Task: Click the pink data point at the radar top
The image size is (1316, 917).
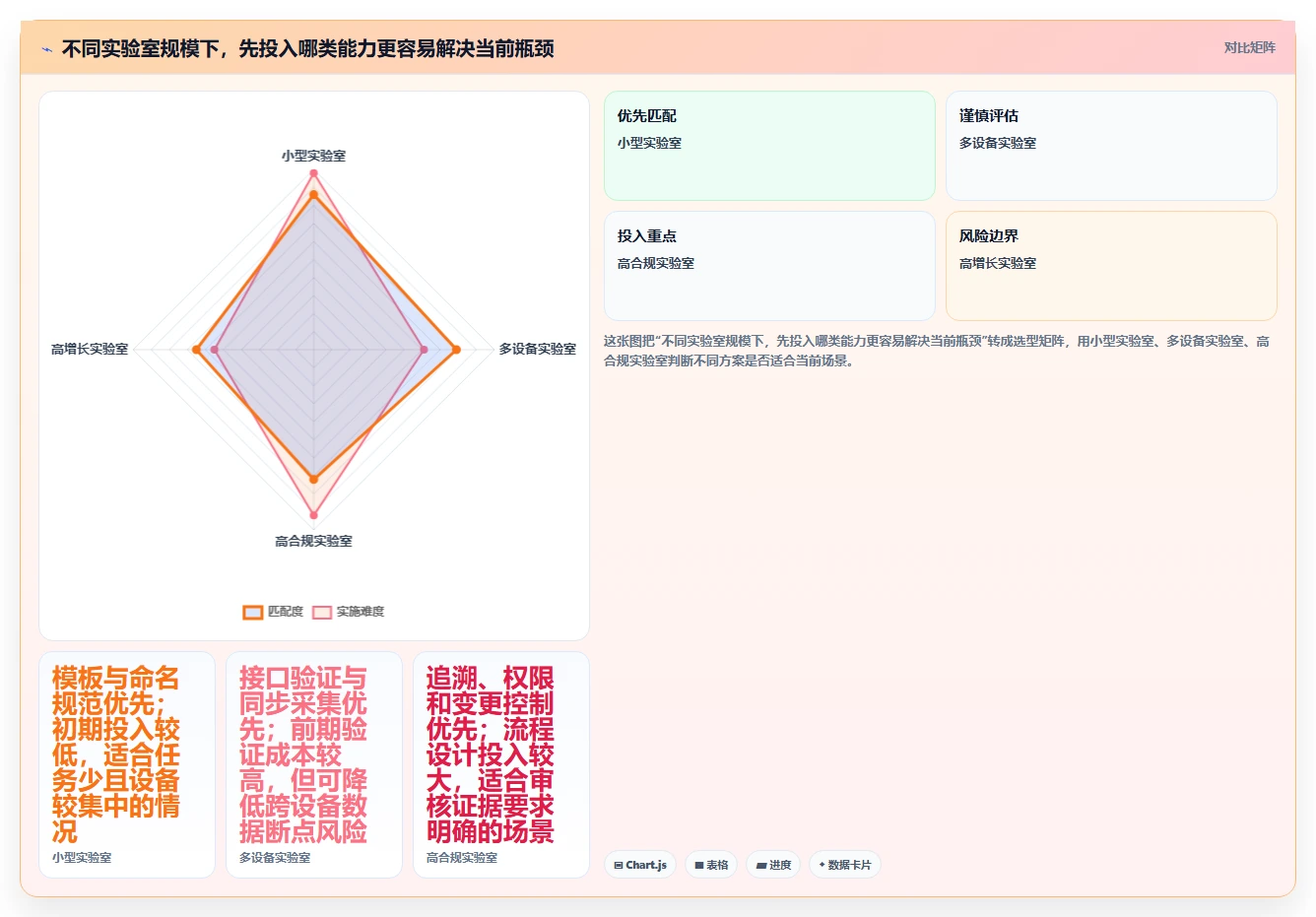Action: click(x=314, y=173)
